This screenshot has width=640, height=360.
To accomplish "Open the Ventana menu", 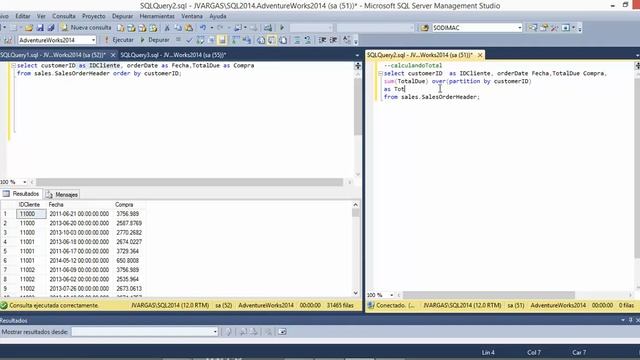I will click(x=192, y=16).
